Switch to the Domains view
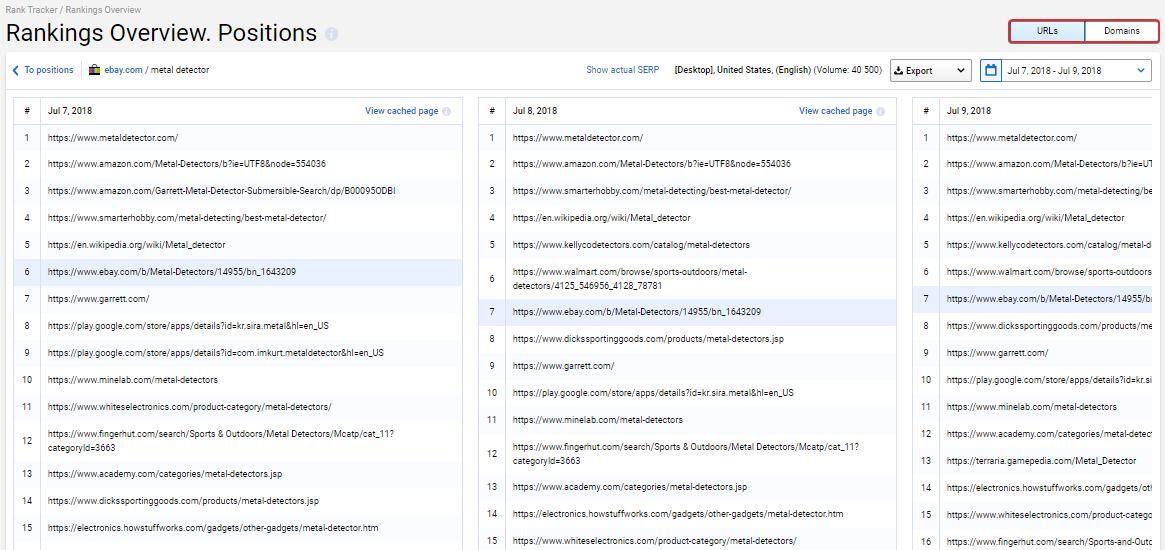The image size is (1165, 550). point(1122,31)
